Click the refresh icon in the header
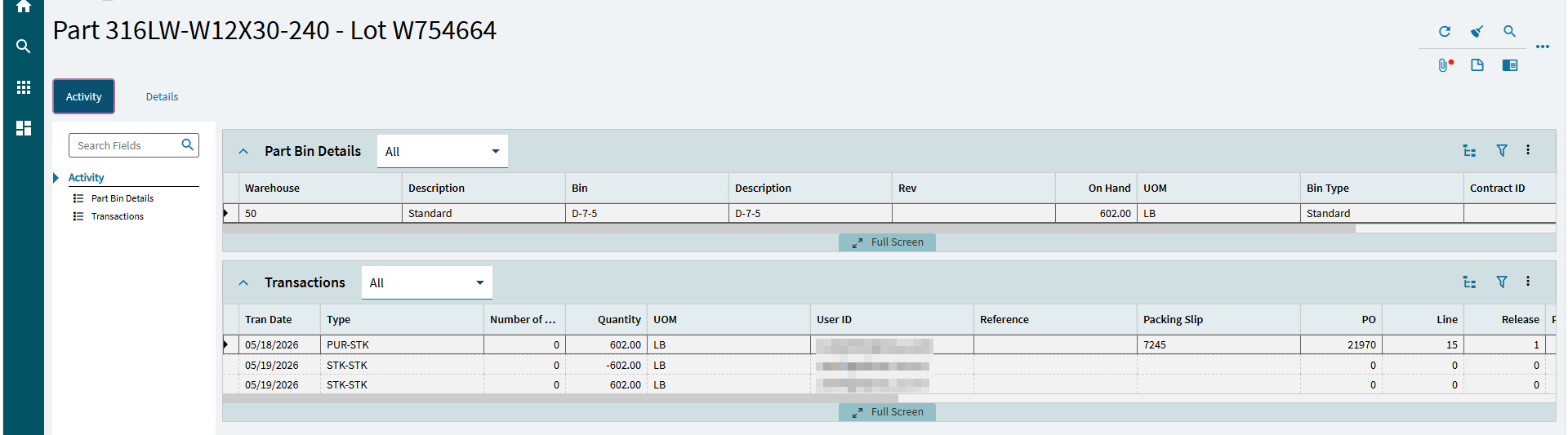This screenshot has width=1568, height=435. 1444,31
